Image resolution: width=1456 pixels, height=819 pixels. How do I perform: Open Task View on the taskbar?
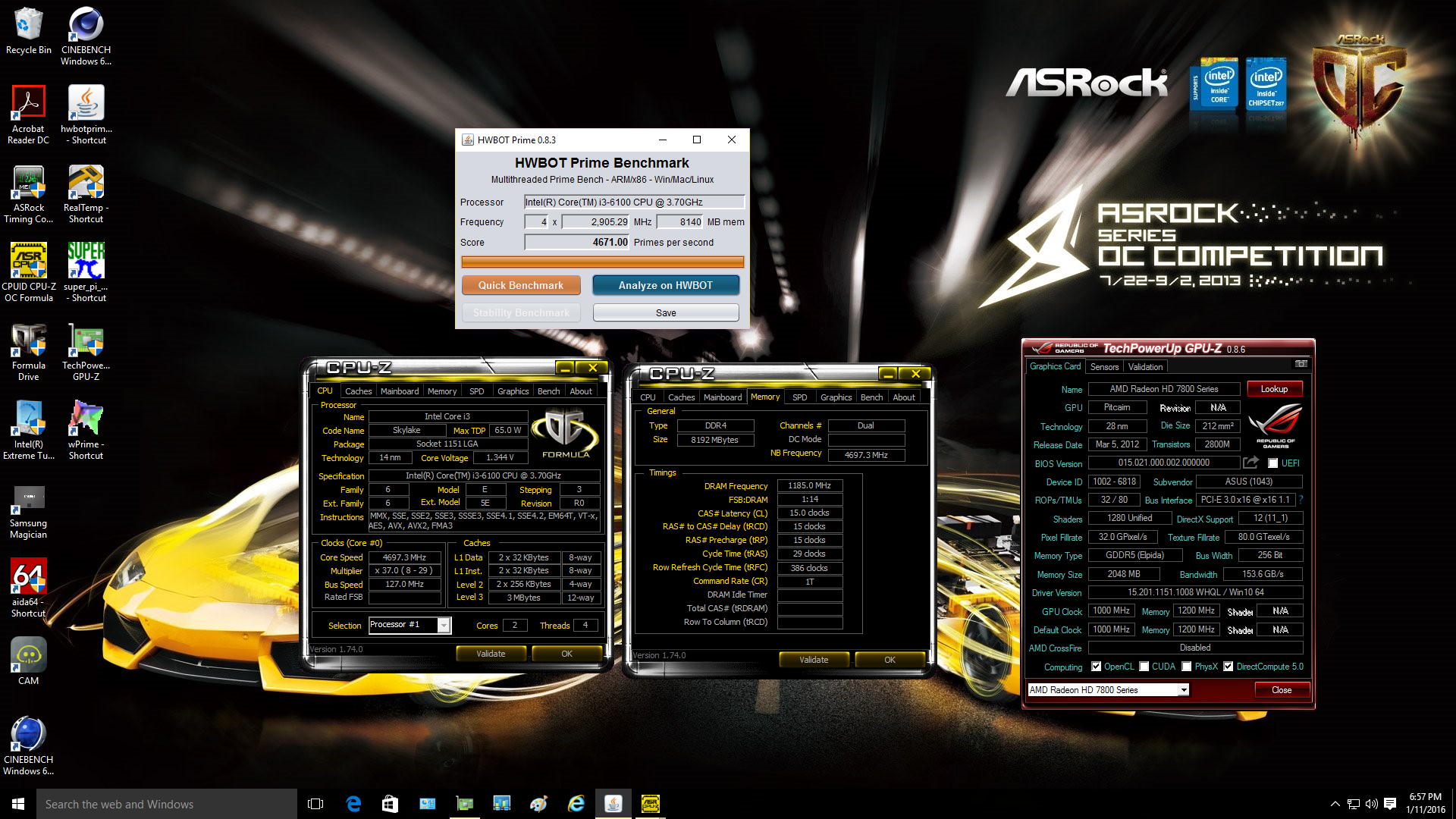tap(315, 804)
